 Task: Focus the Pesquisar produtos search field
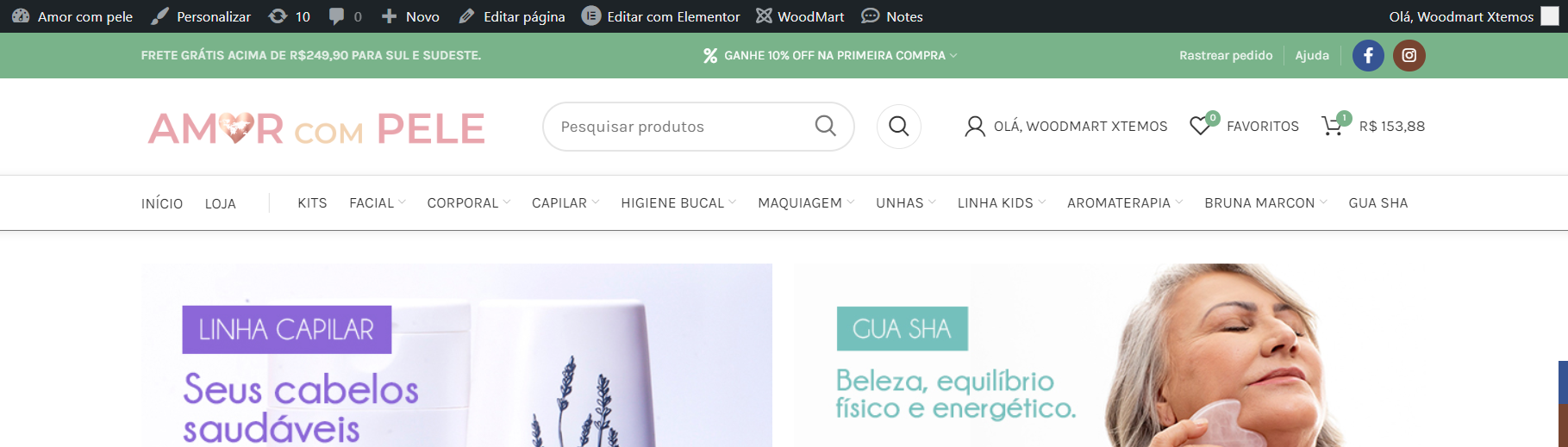pyautogui.click(x=681, y=127)
